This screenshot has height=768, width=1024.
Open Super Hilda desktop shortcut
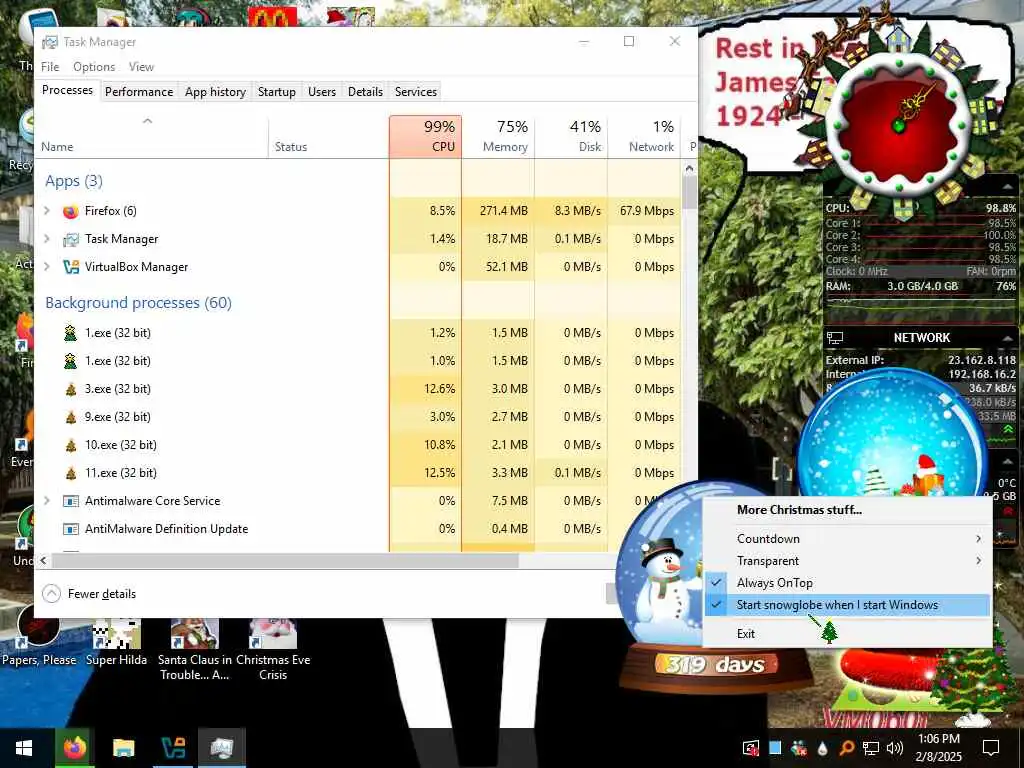point(116,643)
